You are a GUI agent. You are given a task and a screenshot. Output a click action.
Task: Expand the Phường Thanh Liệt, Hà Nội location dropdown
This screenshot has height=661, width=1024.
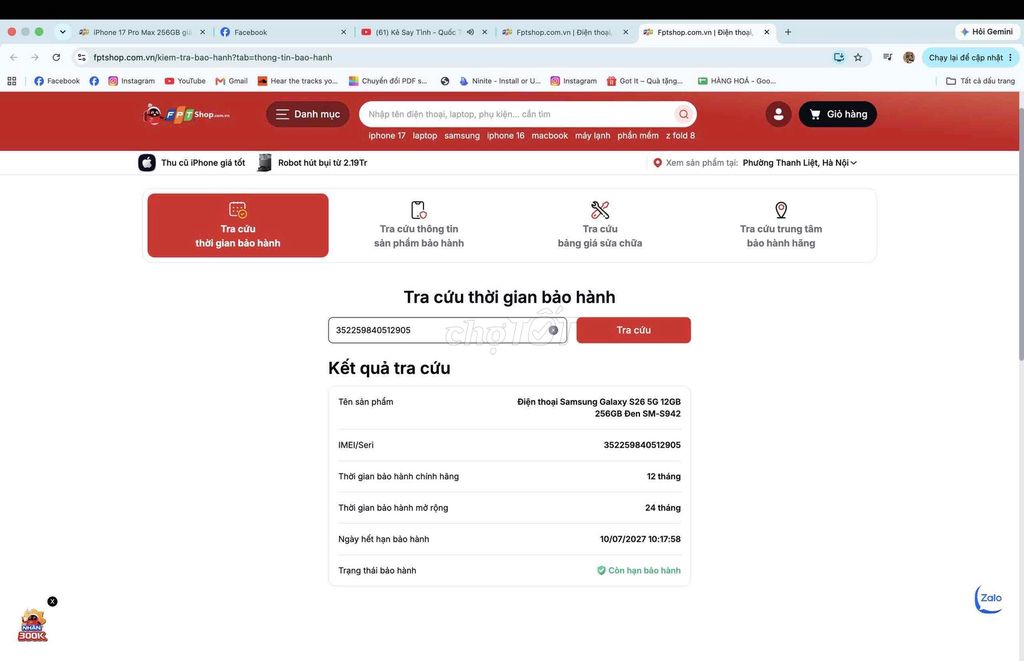[x=799, y=163]
